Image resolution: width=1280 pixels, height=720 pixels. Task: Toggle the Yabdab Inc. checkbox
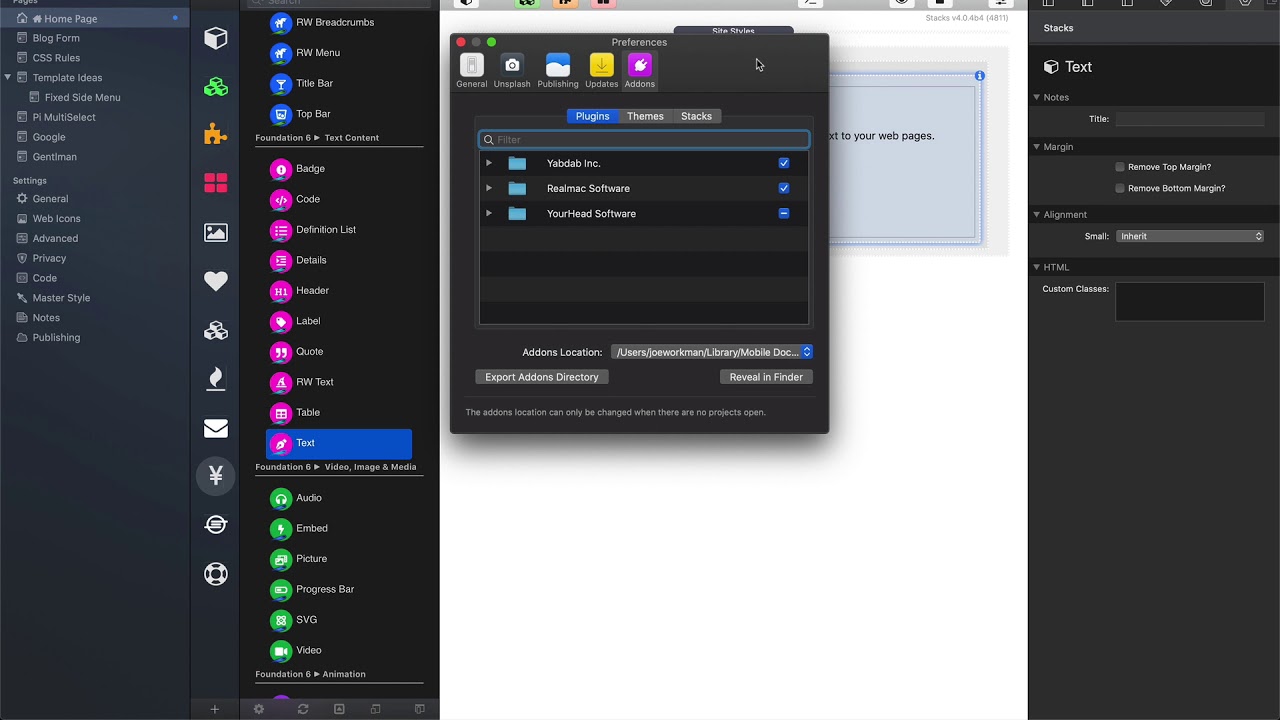(784, 163)
